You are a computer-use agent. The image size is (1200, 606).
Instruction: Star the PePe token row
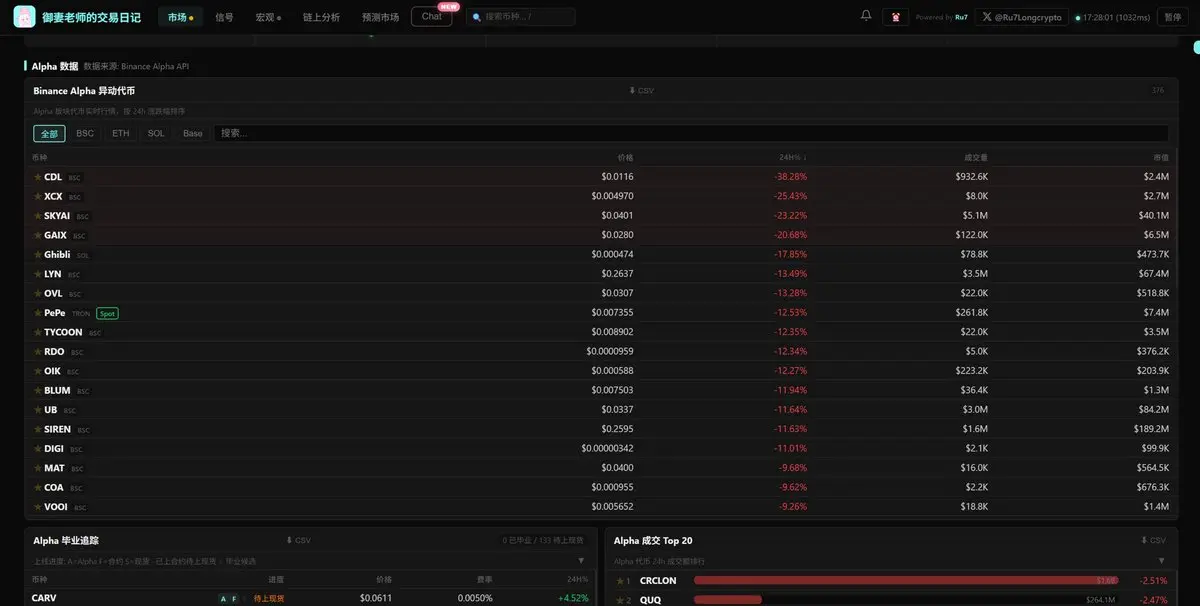pyautogui.click(x=38, y=313)
